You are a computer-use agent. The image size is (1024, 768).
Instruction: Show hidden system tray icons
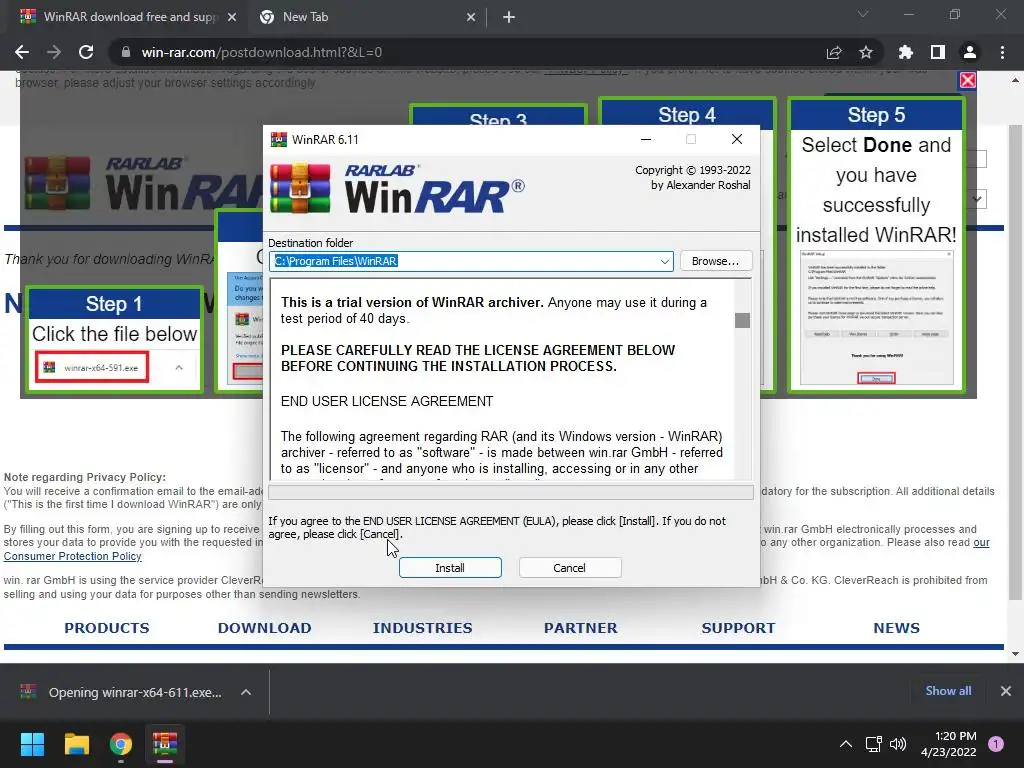point(846,744)
